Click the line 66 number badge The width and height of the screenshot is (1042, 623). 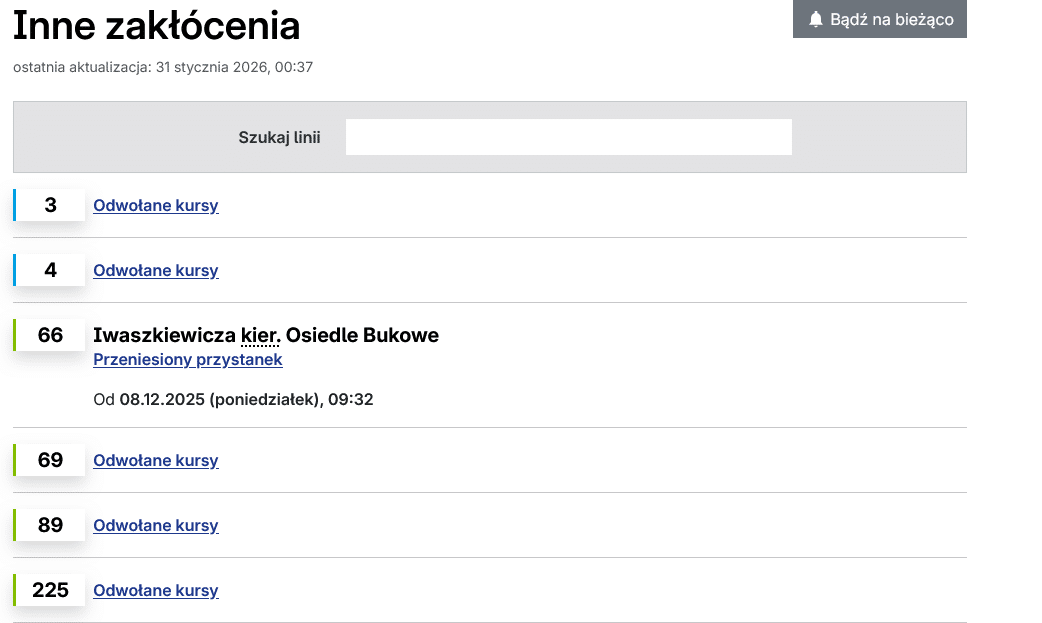[x=50, y=335]
